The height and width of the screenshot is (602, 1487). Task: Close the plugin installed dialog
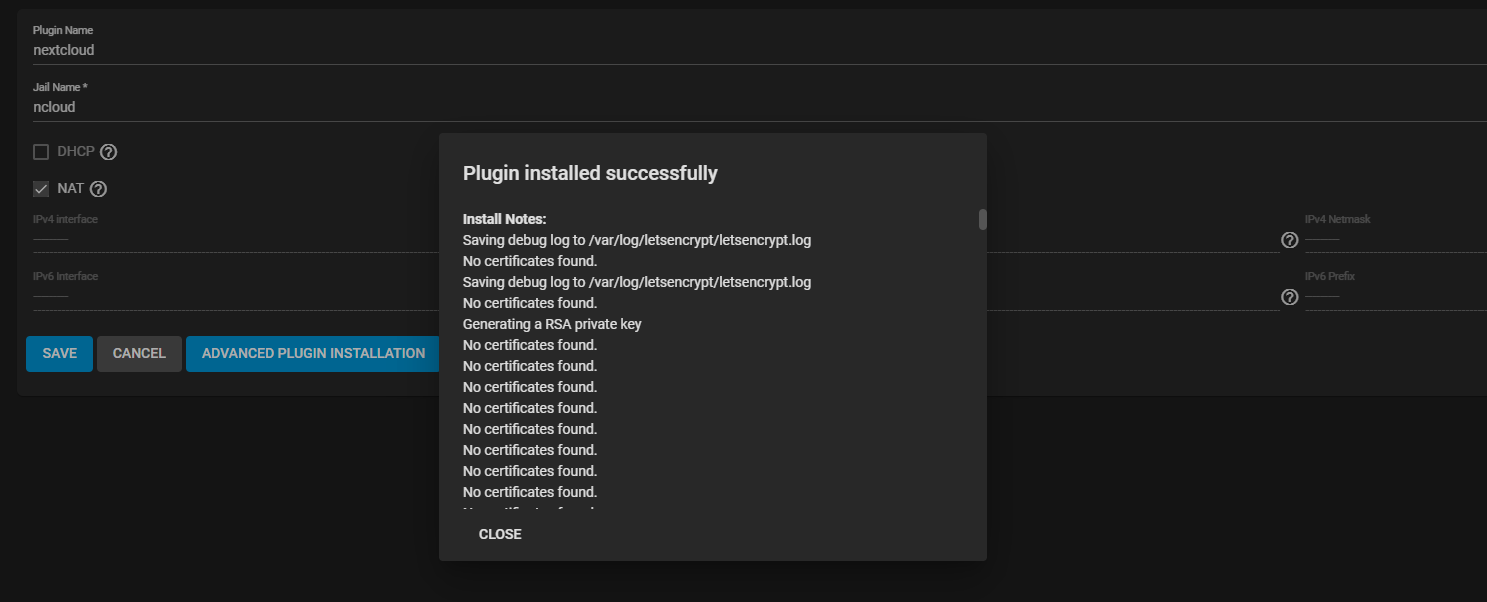(500, 534)
